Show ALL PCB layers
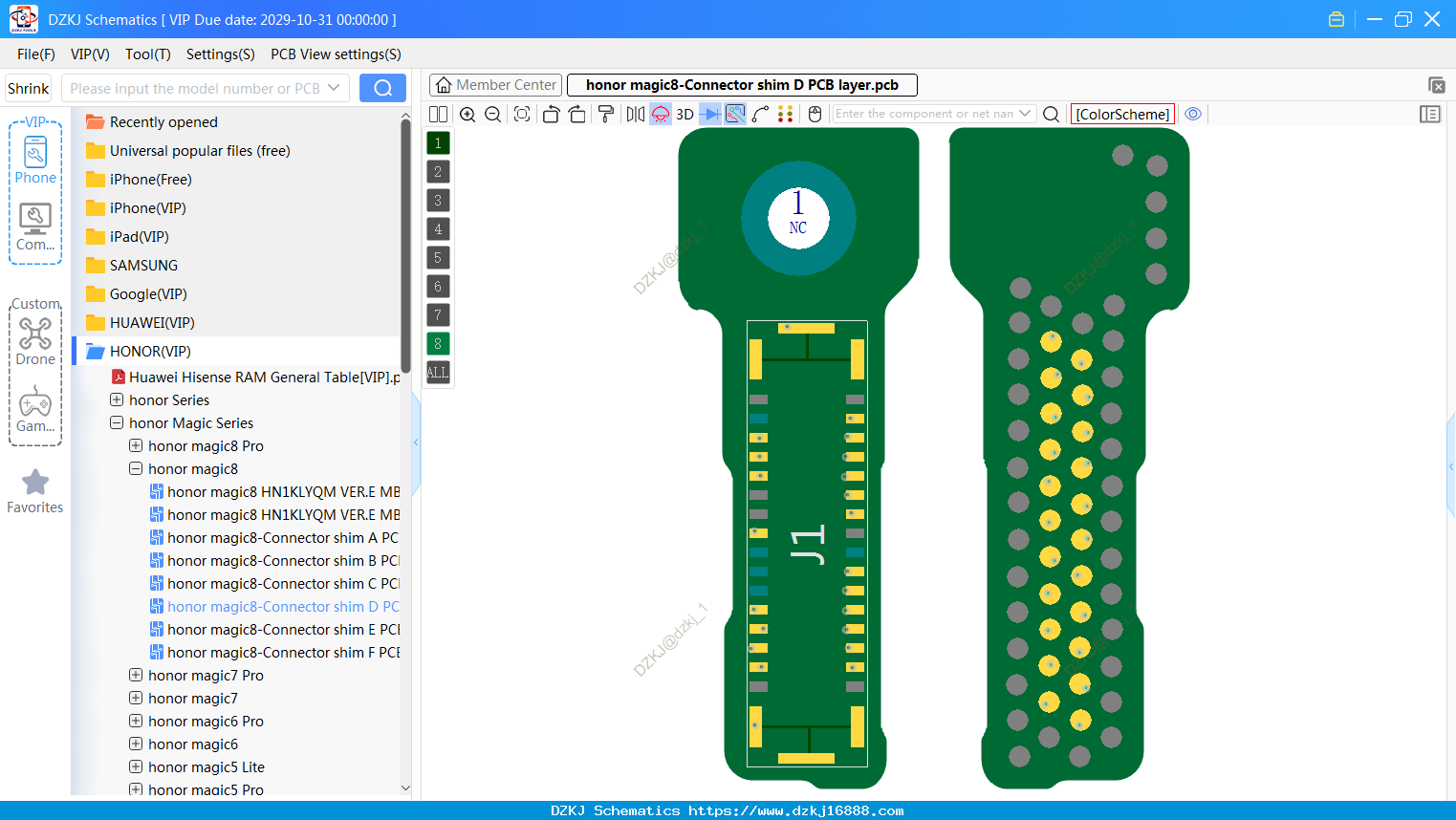Image resolution: width=1456 pixels, height=820 pixels. pos(438,373)
